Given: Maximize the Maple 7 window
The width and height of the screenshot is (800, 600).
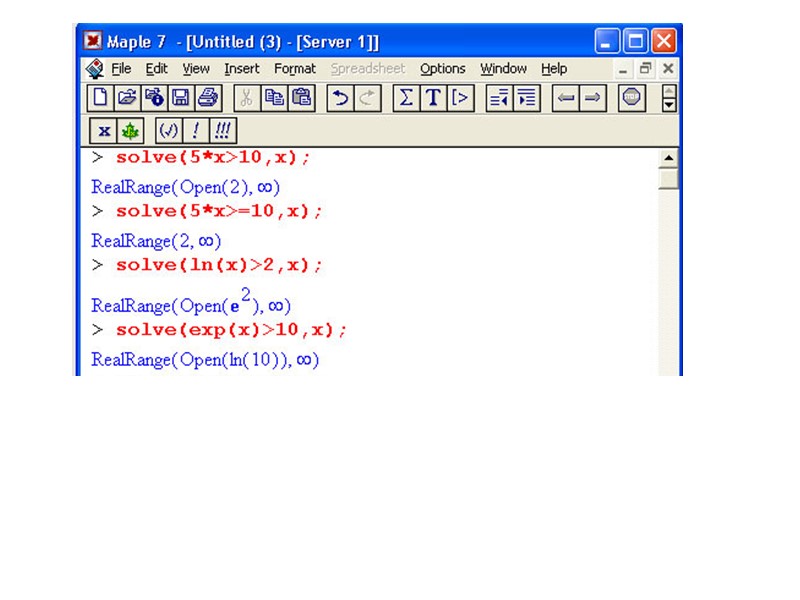Looking at the screenshot, I should click(x=635, y=41).
